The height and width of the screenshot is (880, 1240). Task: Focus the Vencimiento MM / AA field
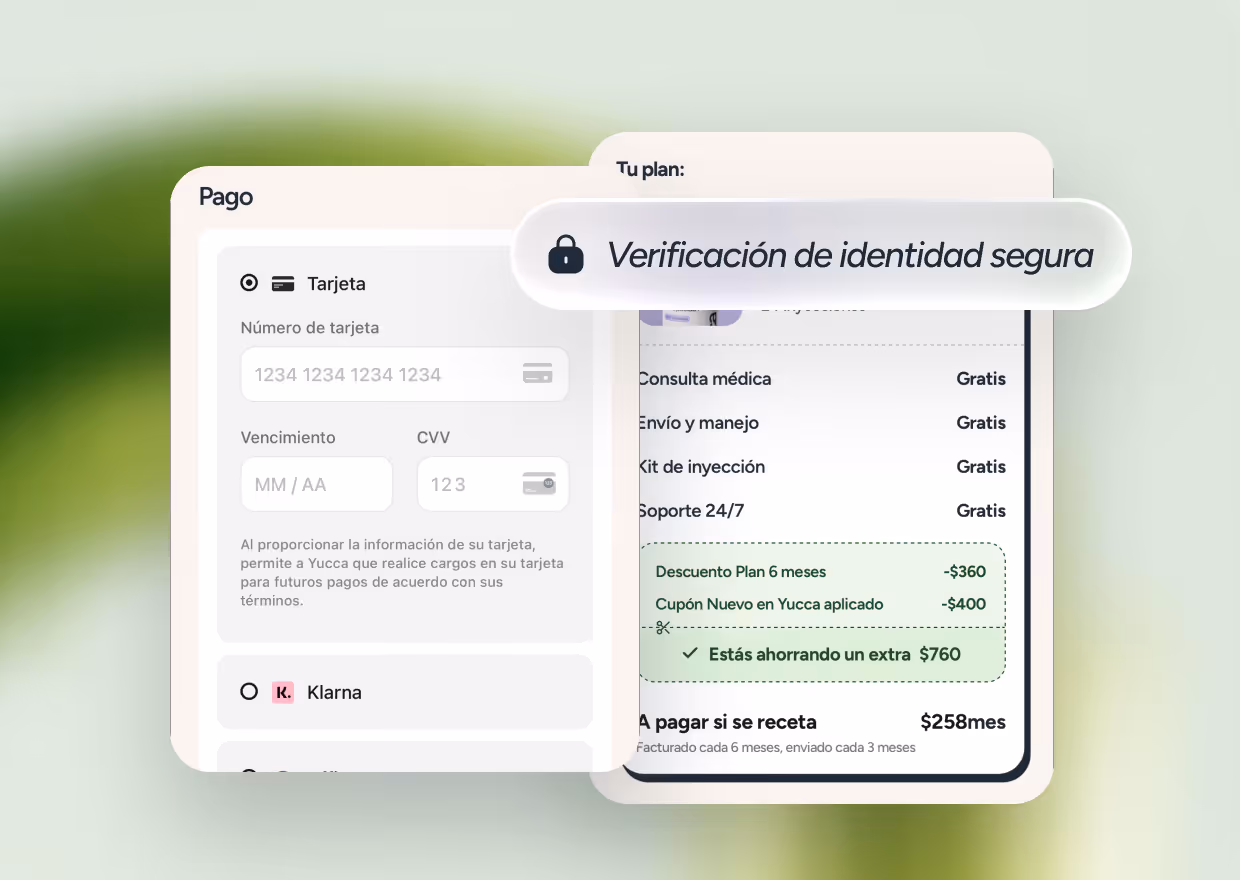(x=317, y=484)
